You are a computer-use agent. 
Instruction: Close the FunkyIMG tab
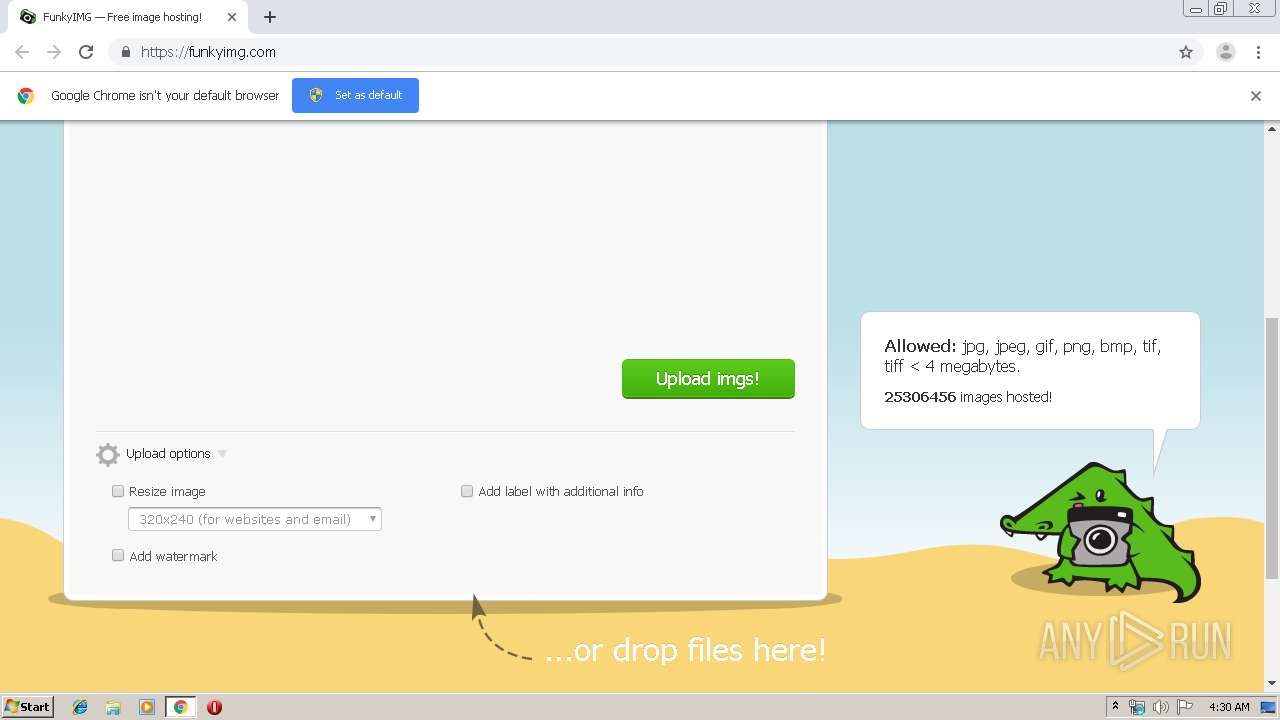(232, 17)
